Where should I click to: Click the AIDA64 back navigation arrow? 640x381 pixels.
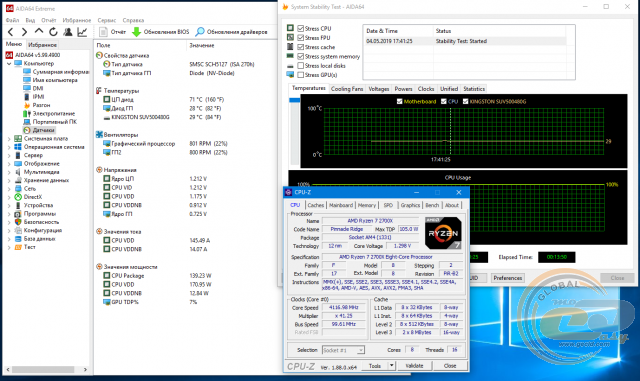11,32
